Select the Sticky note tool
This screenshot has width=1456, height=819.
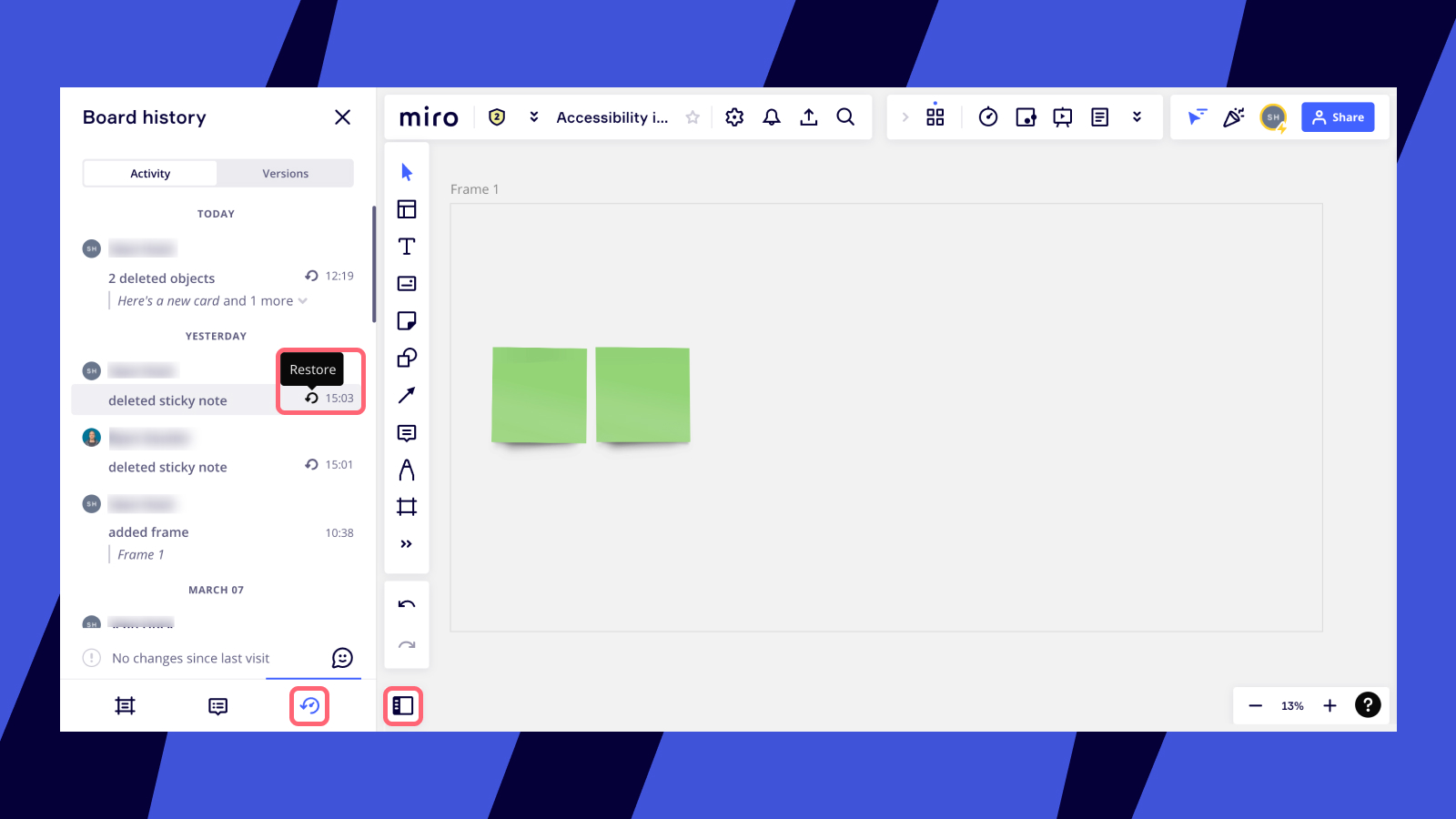click(407, 321)
